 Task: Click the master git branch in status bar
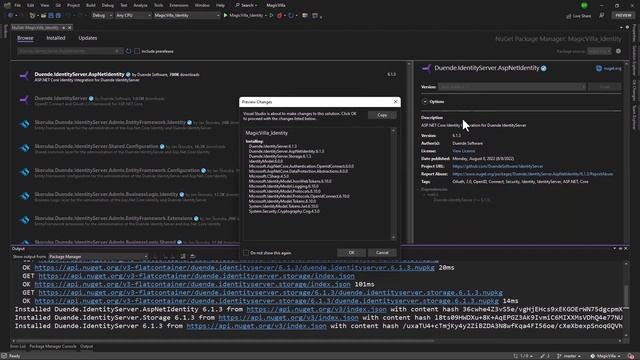569,356
